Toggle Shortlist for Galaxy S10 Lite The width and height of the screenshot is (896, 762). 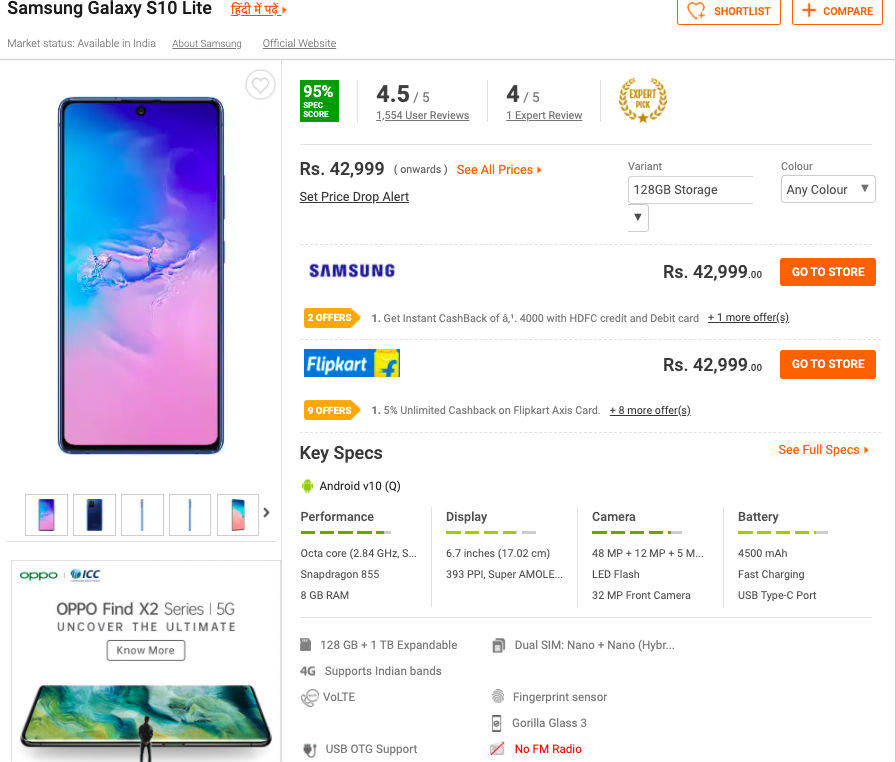729,11
